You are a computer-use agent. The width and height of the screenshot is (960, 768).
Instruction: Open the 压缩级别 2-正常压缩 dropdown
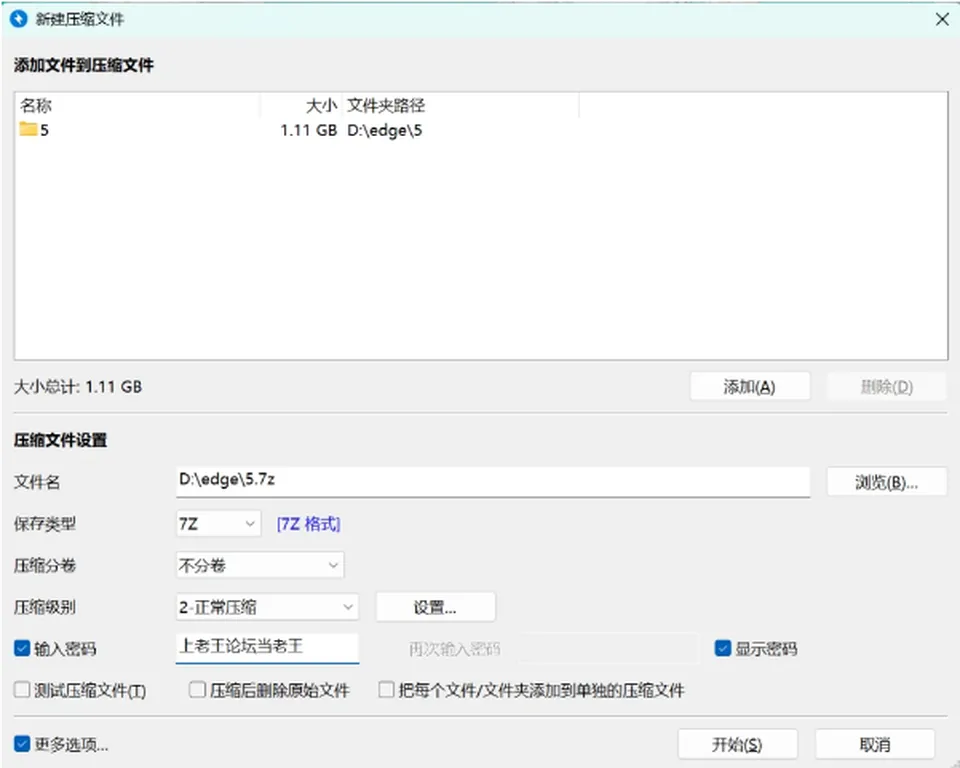click(268, 607)
